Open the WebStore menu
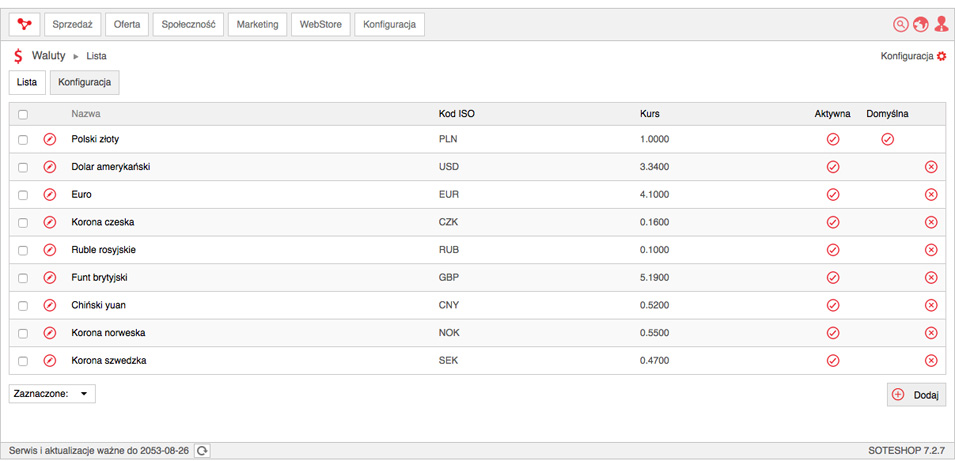The height and width of the screenshot is (461, 955). coord(321,24)
